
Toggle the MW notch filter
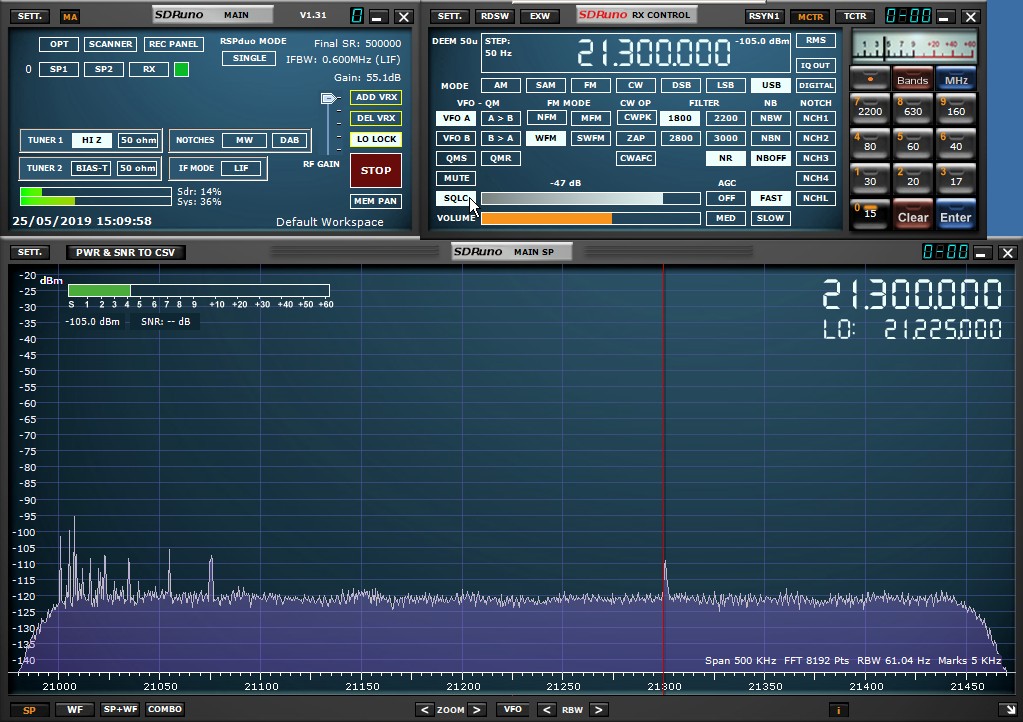pyautogui.click(x=244, y=140)
